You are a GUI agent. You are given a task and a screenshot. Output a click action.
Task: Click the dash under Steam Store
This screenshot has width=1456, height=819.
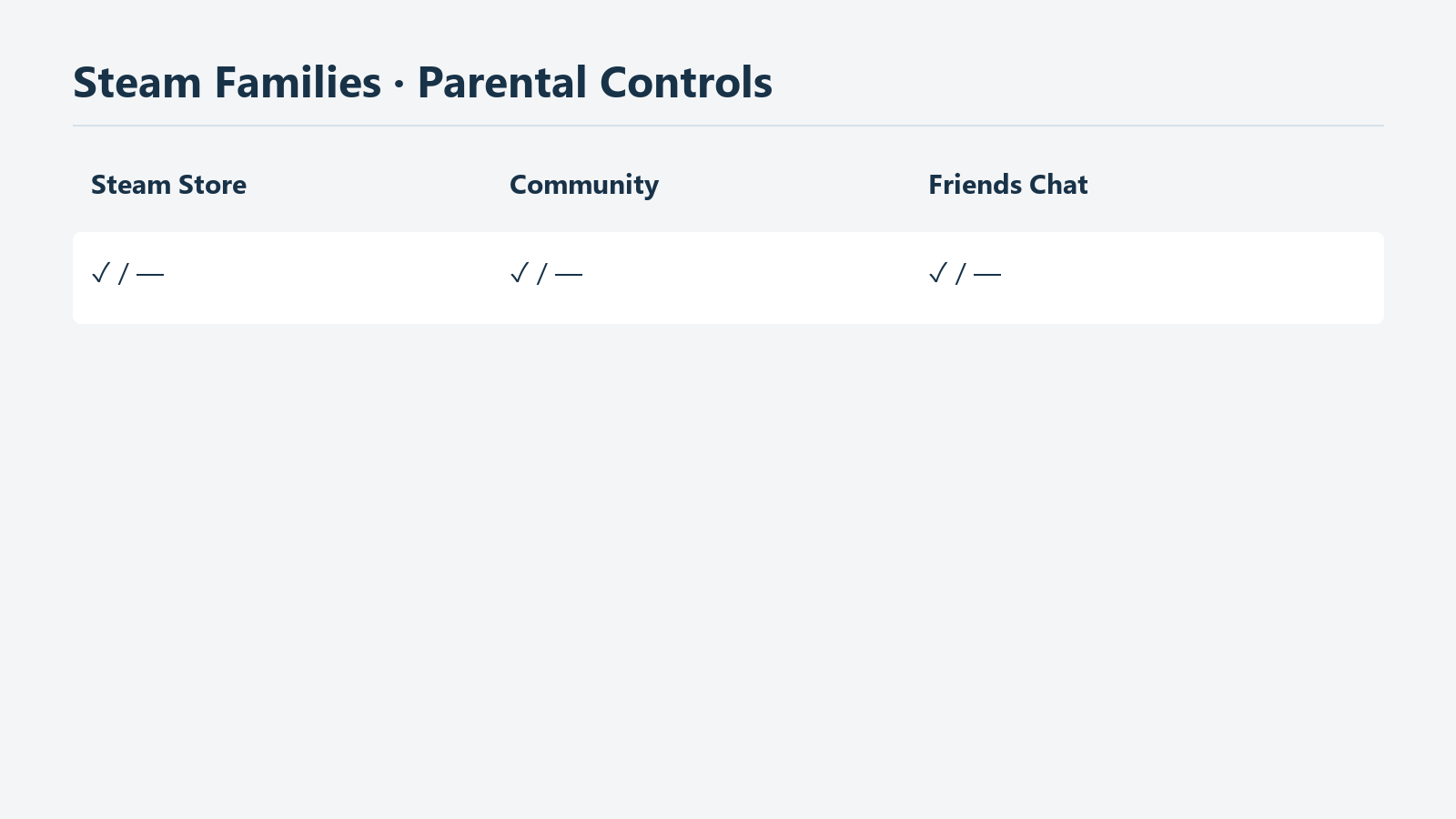[x=150, y=274]
